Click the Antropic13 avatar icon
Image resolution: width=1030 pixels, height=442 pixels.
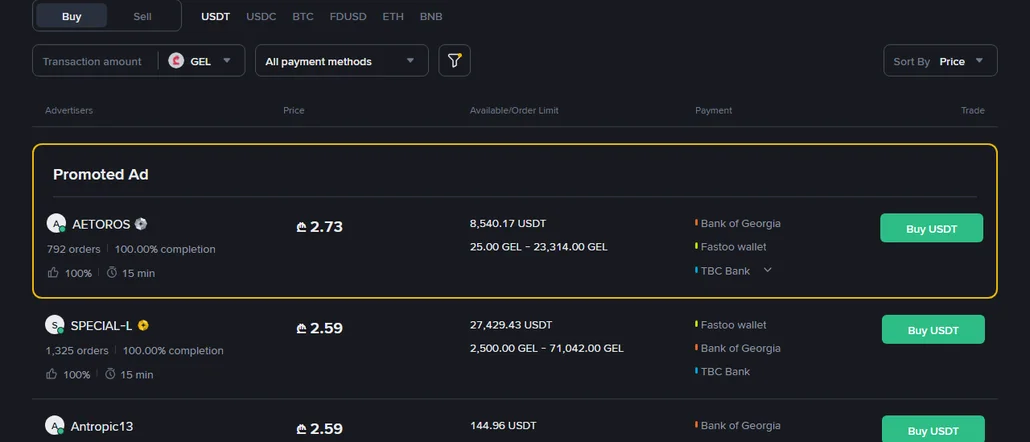click(55, 426)
